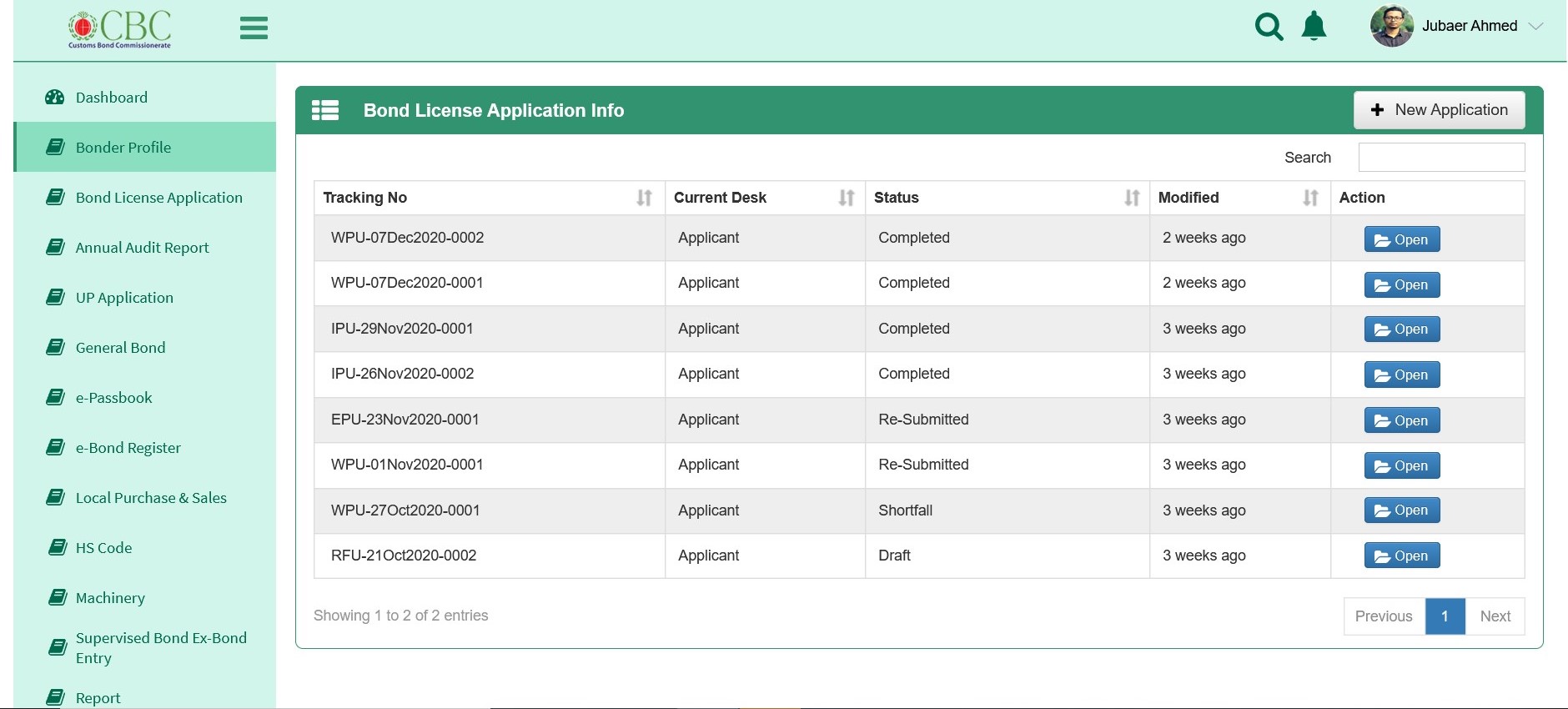
Task: Open Dashboard in the sidebar
Action: 144,98
